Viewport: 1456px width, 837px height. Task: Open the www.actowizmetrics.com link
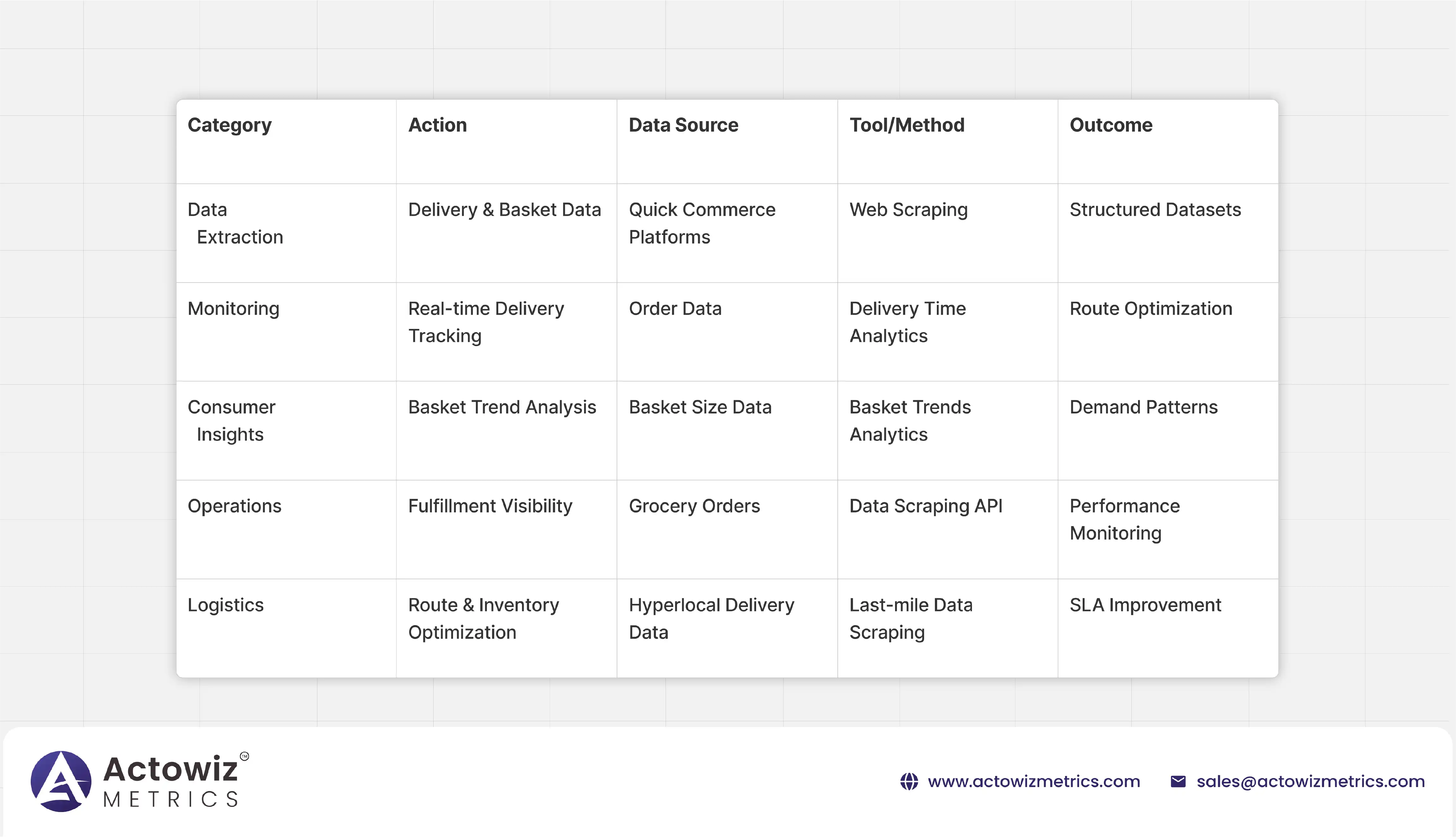(1034, 781)
